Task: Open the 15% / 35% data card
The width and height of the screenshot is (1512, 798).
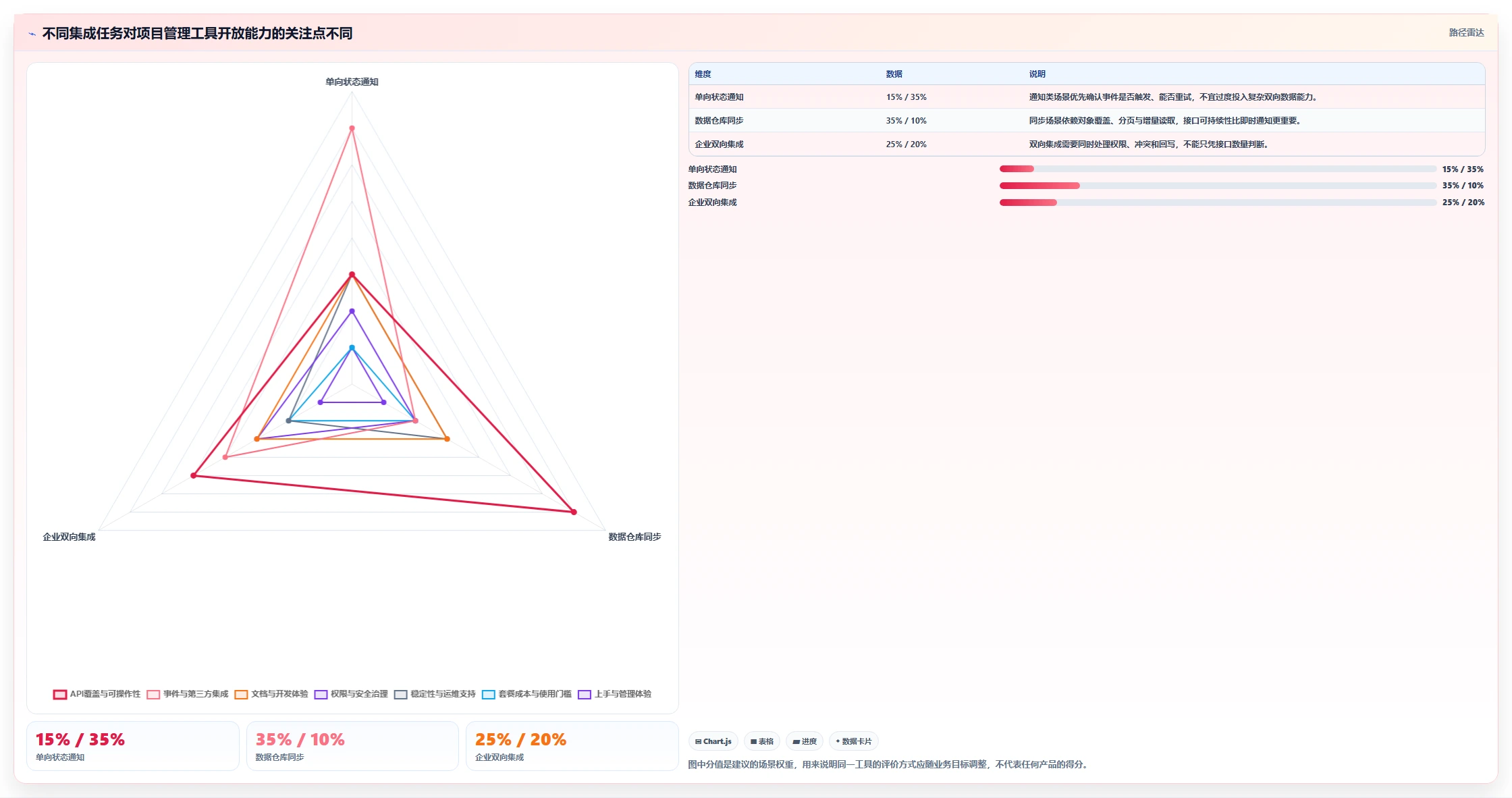Action: (x=133, y=746)
